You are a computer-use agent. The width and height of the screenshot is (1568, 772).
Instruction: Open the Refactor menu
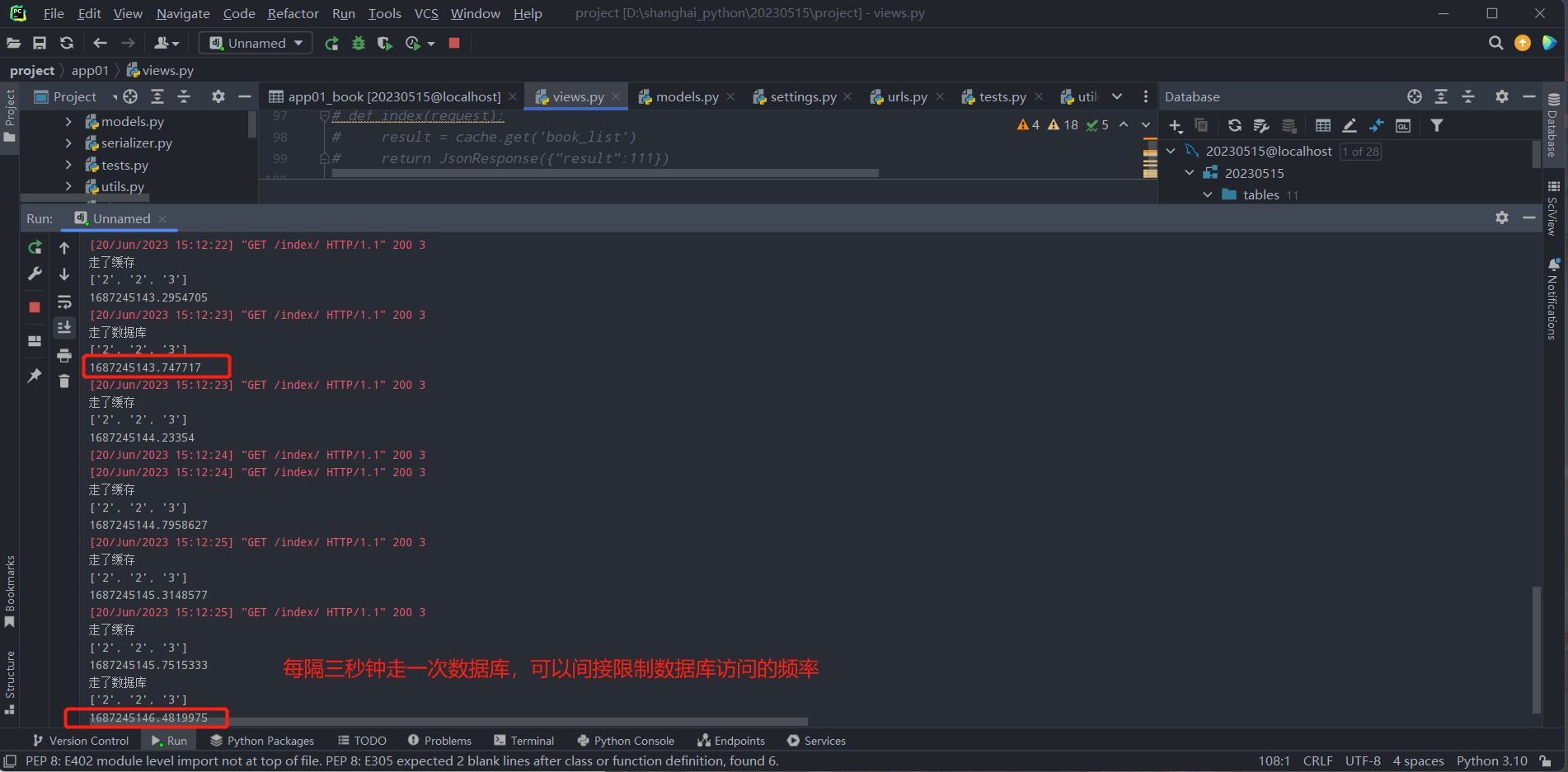pos(293,13)
